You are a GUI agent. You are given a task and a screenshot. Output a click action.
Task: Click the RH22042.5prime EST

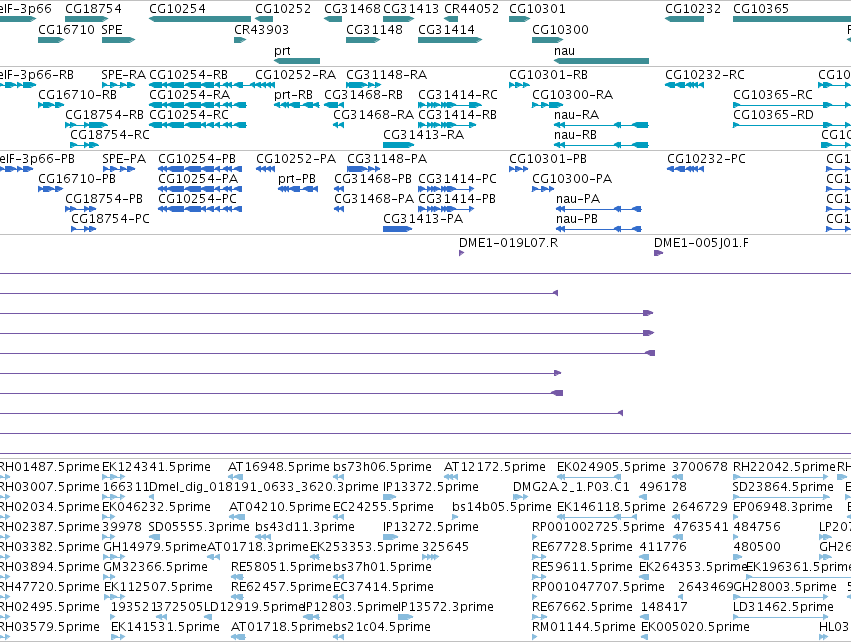780,477
